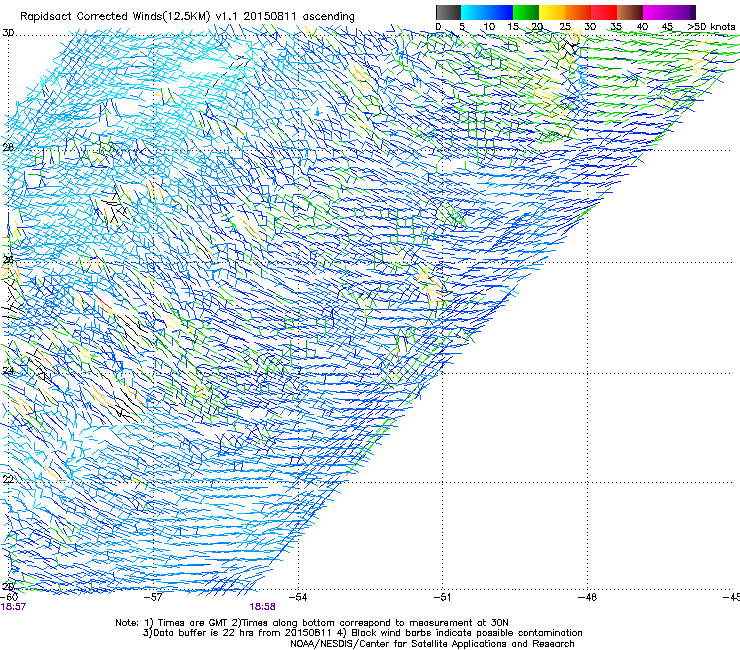Click the magenta 40-45 knots legend swatch
The image size is (740, 650).
pyautogui.click(x=656, y=12)
